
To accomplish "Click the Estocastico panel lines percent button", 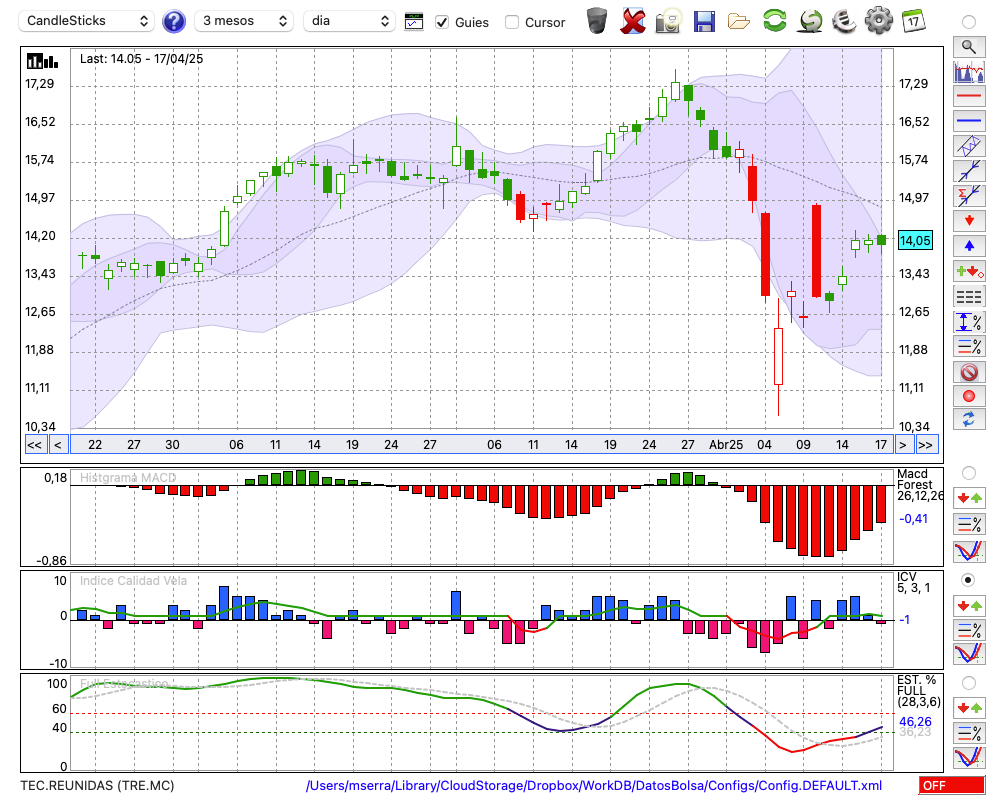I will point(969,732).
